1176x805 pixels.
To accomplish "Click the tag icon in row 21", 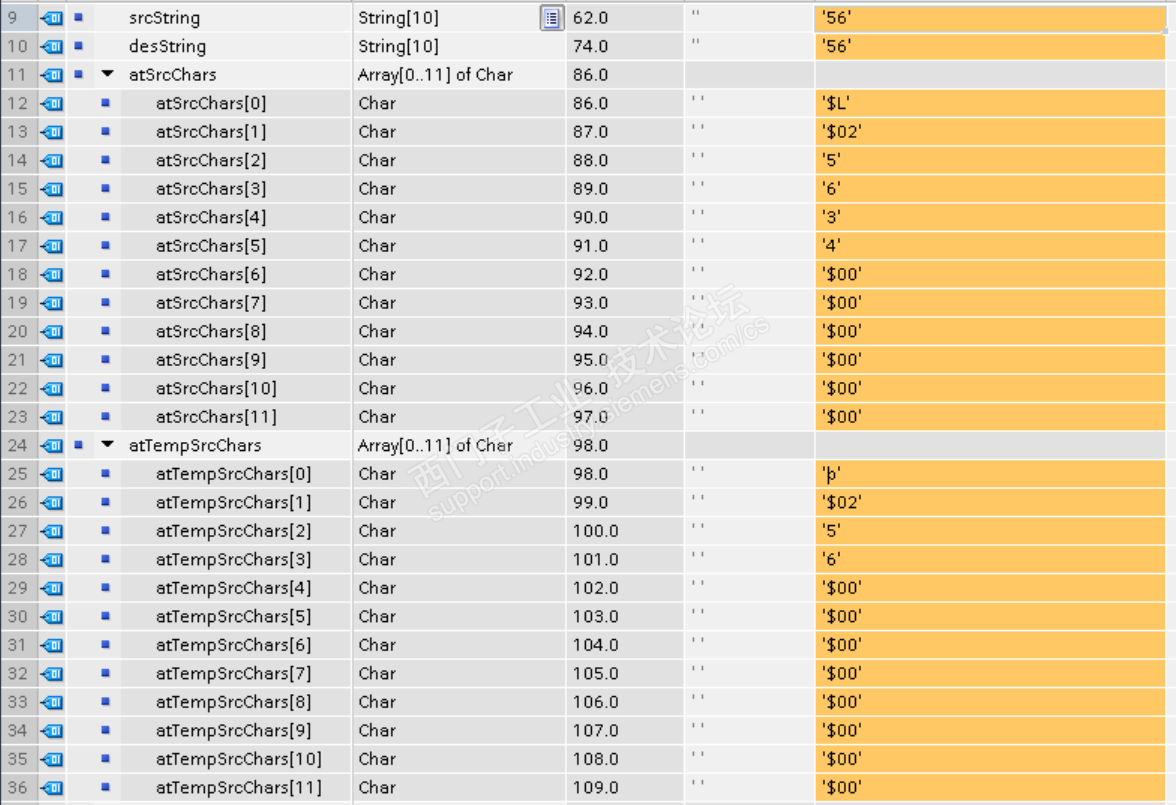I will click(52, 360).
